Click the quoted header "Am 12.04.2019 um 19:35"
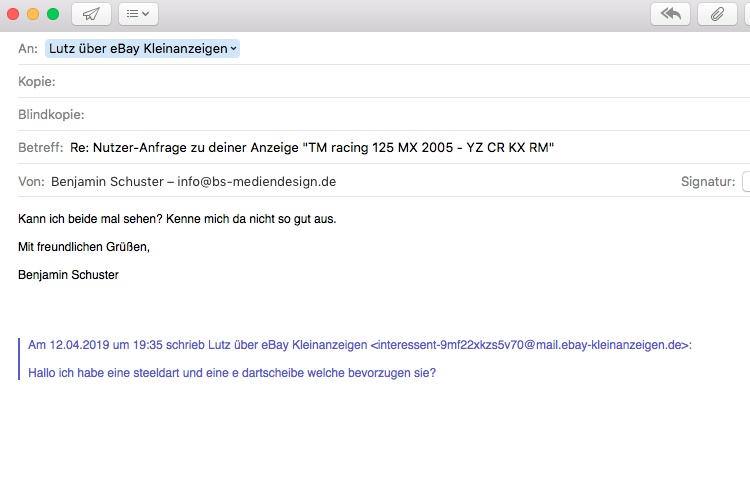Viewport: 750px width, 479px height. (x=95, y=345)
